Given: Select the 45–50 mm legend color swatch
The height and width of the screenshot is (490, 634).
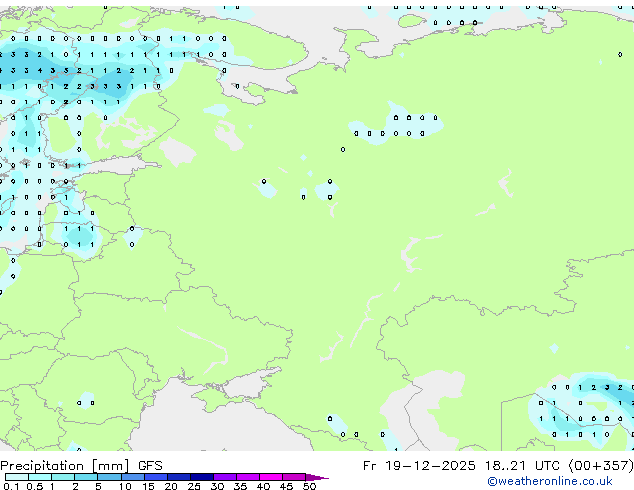Looking at the screenshot, I should click(294, 477).
